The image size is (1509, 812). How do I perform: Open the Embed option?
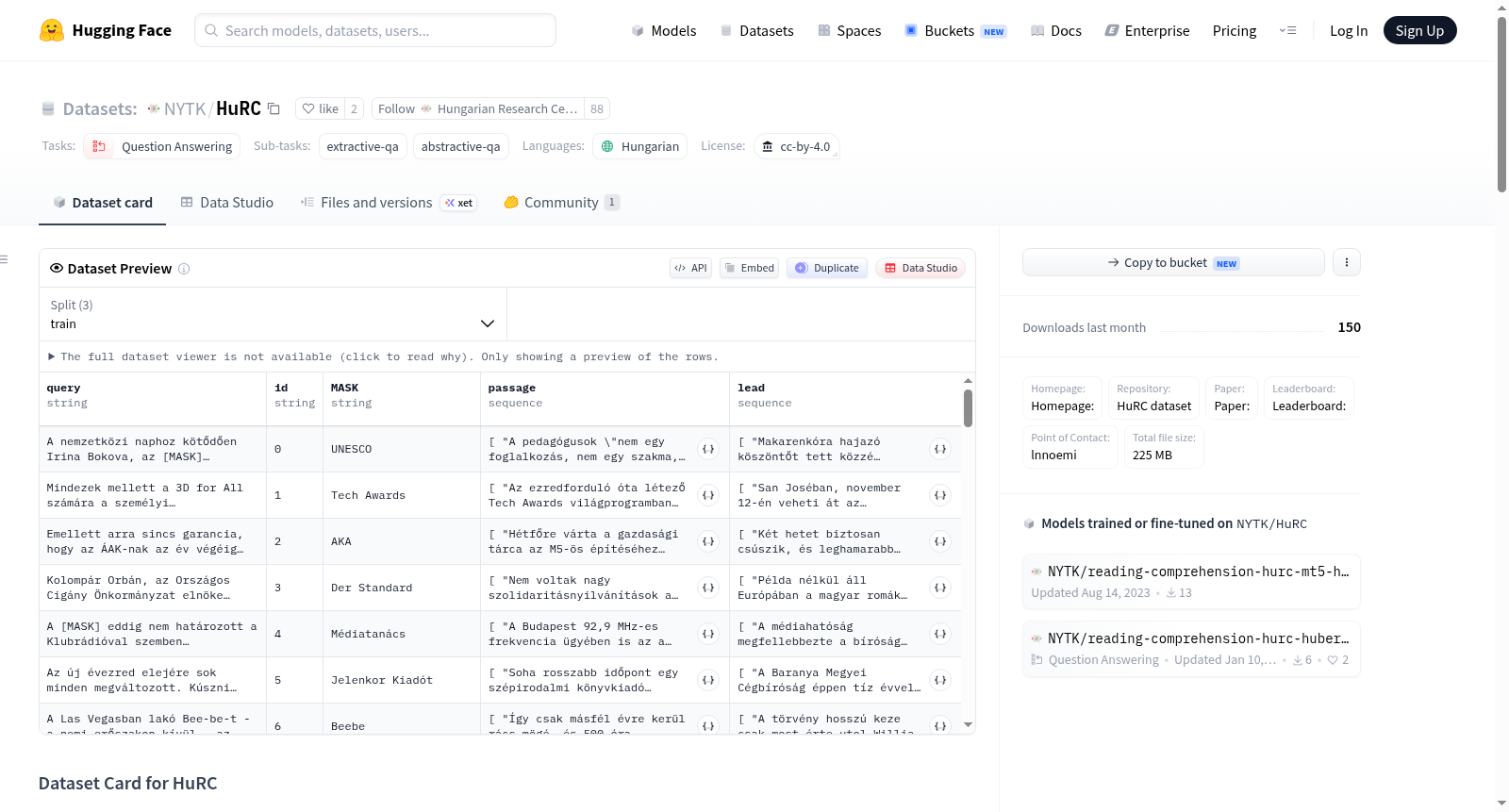pos(750,268)
